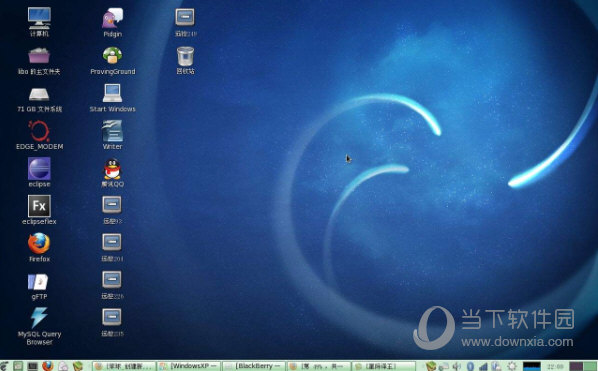This screenshot has height=371, width=598.
Task: Click the network printer tray icon
Action: pos(444,366)
